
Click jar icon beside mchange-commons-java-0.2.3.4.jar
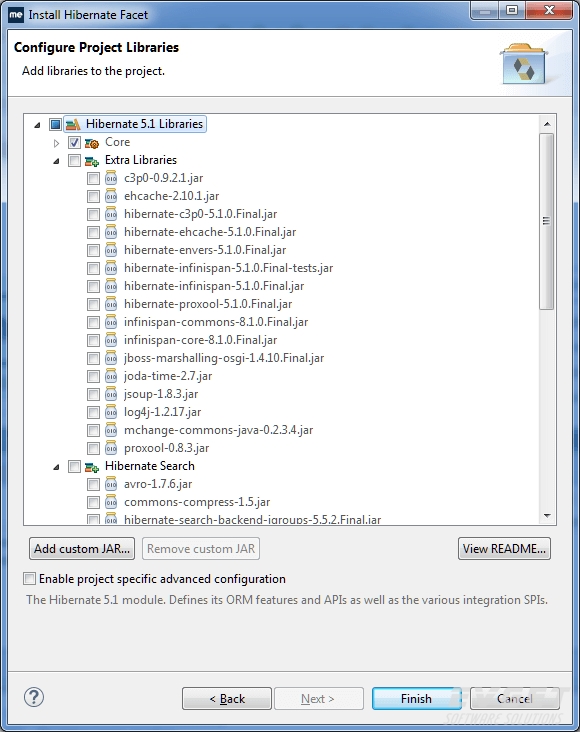[x=111, y=430]
